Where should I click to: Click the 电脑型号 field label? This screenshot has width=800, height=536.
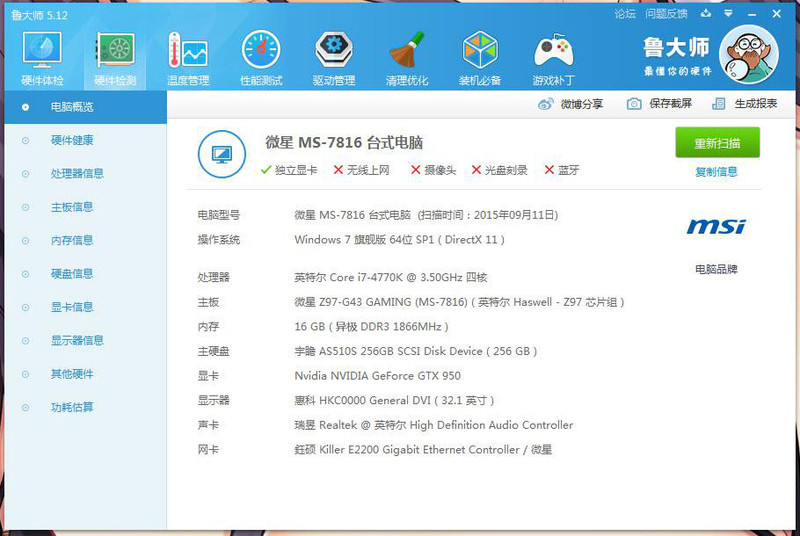point(219,215)
